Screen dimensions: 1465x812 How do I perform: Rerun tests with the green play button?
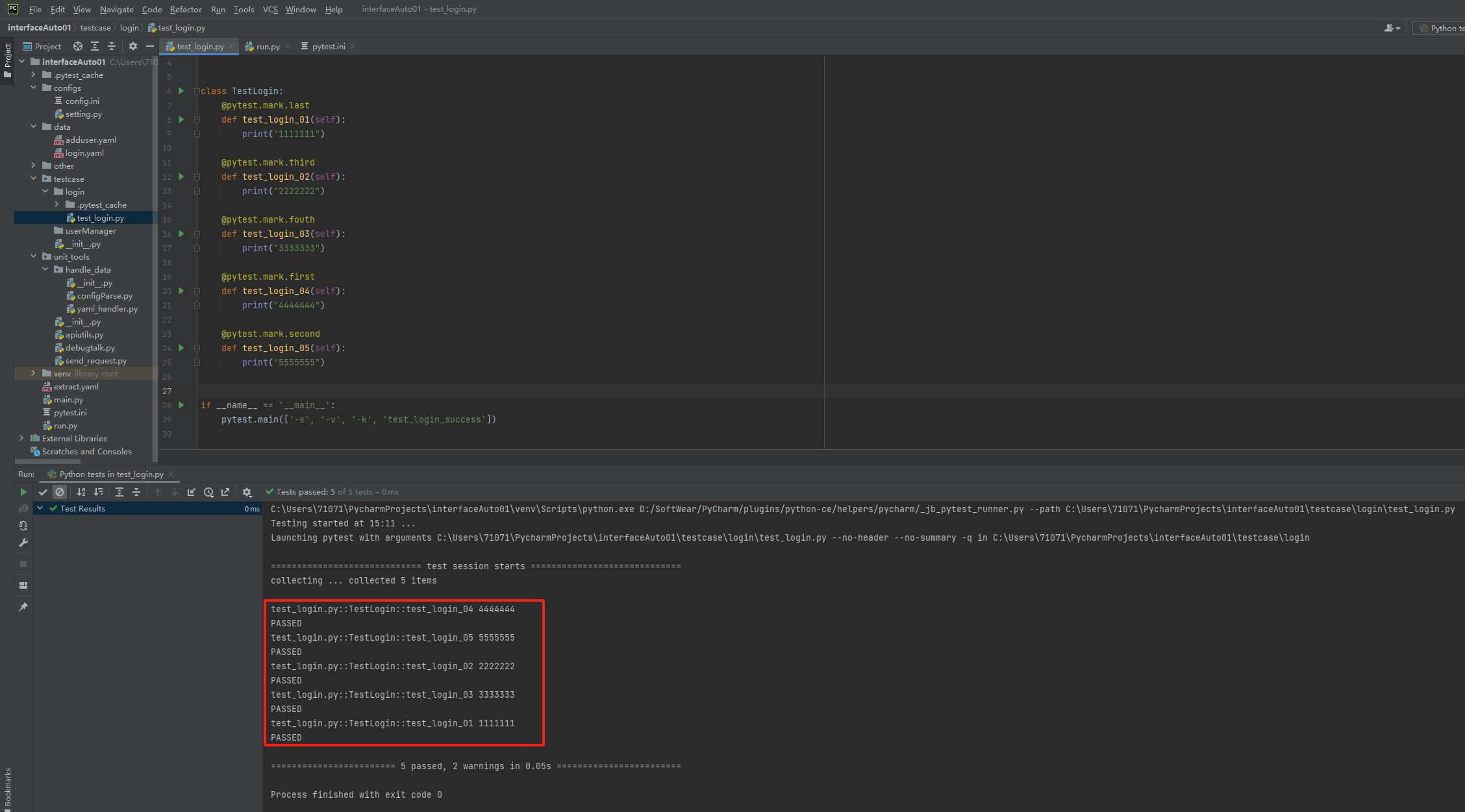pyautogui.click(x=23, y=493)
